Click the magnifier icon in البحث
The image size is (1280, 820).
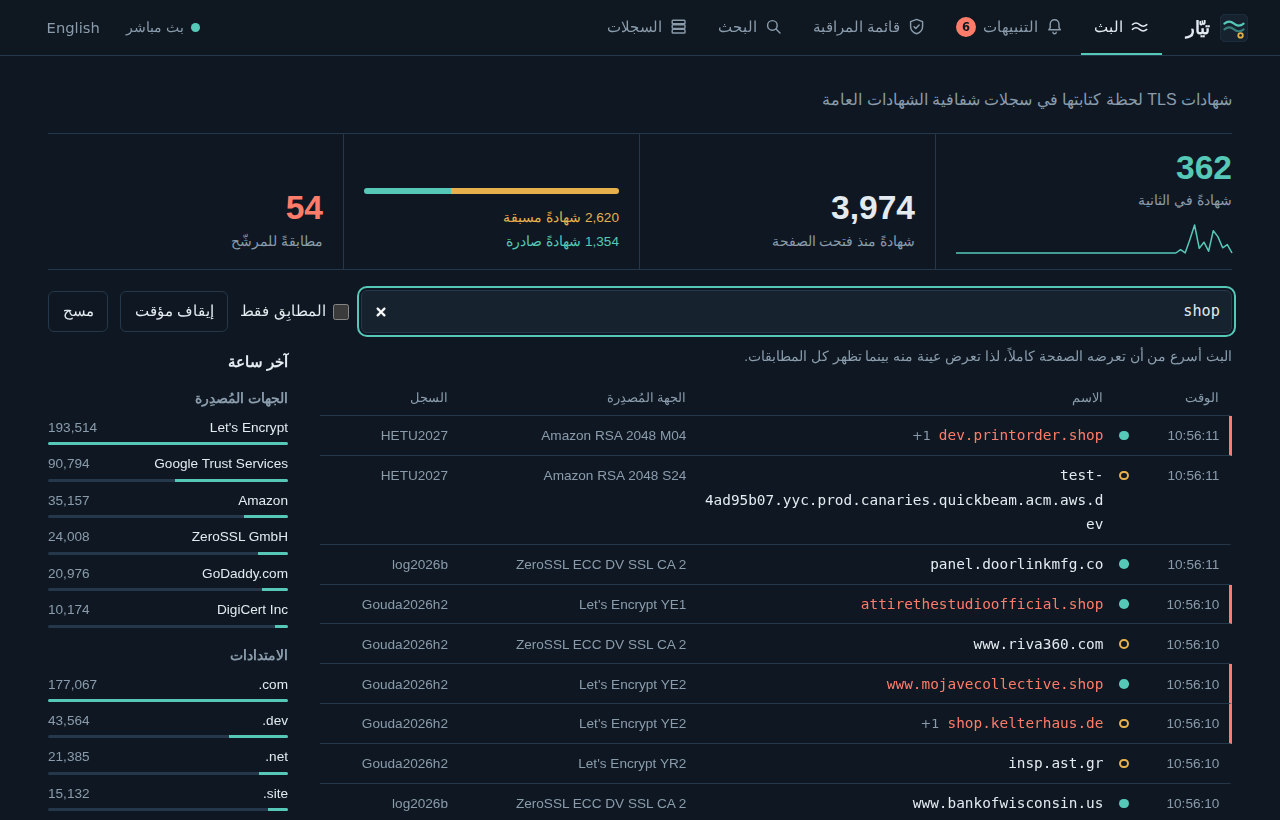[773, 27]
